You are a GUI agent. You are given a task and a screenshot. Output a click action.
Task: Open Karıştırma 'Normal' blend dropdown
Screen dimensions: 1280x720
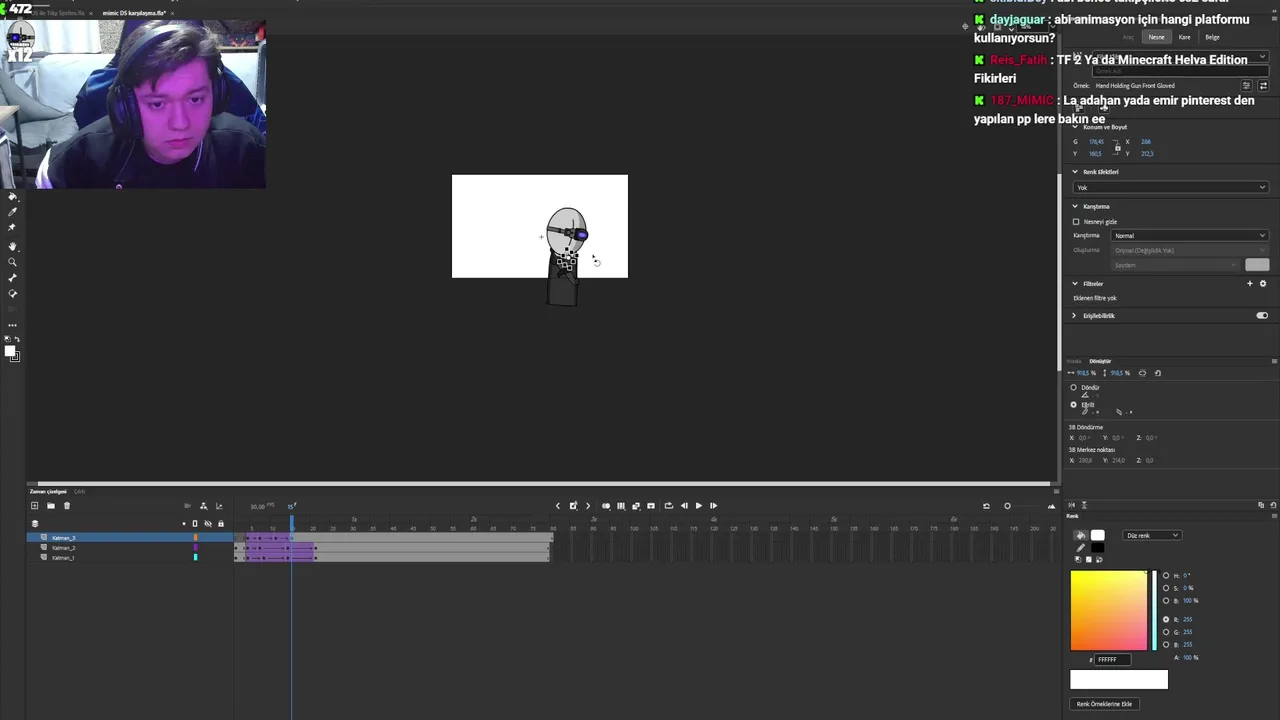pos(1189,236)
